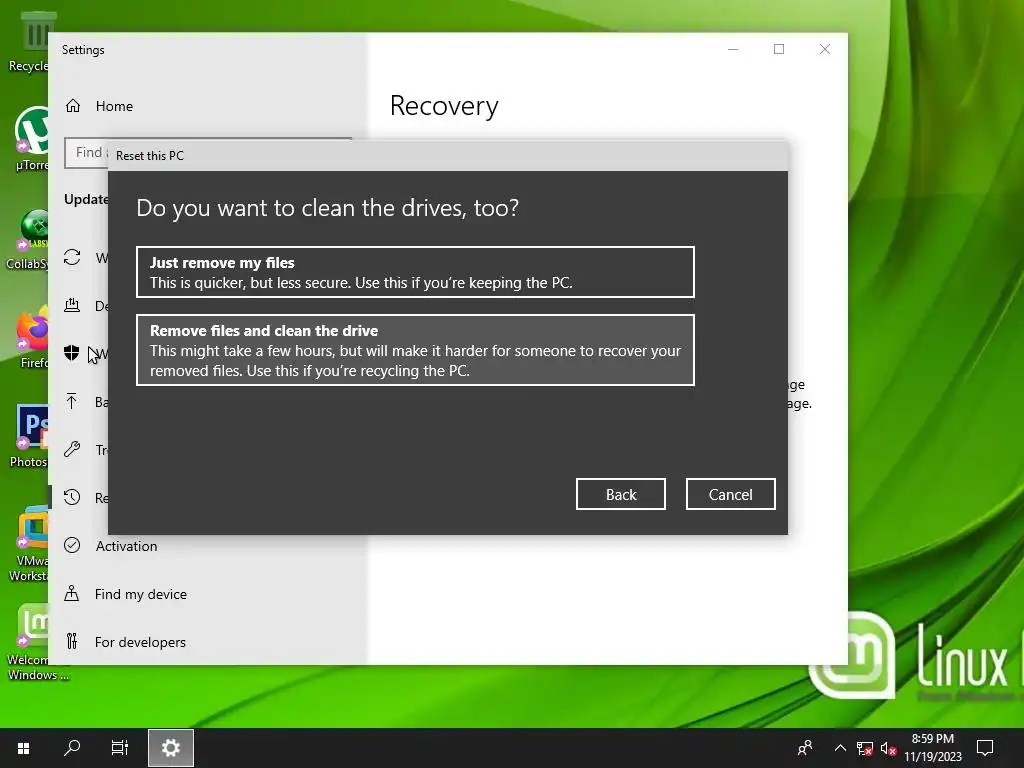Click the Back button in Reset dialog

point(620,494)
